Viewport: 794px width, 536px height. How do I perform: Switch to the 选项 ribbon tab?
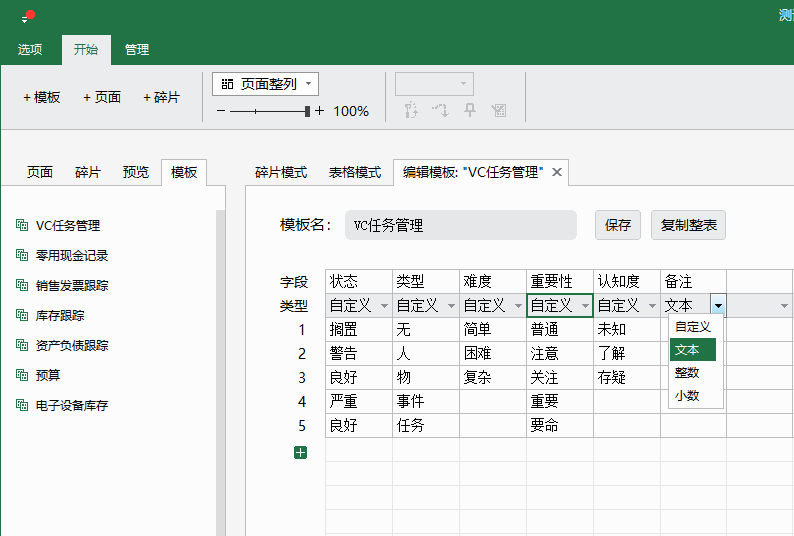coord(30,50)
